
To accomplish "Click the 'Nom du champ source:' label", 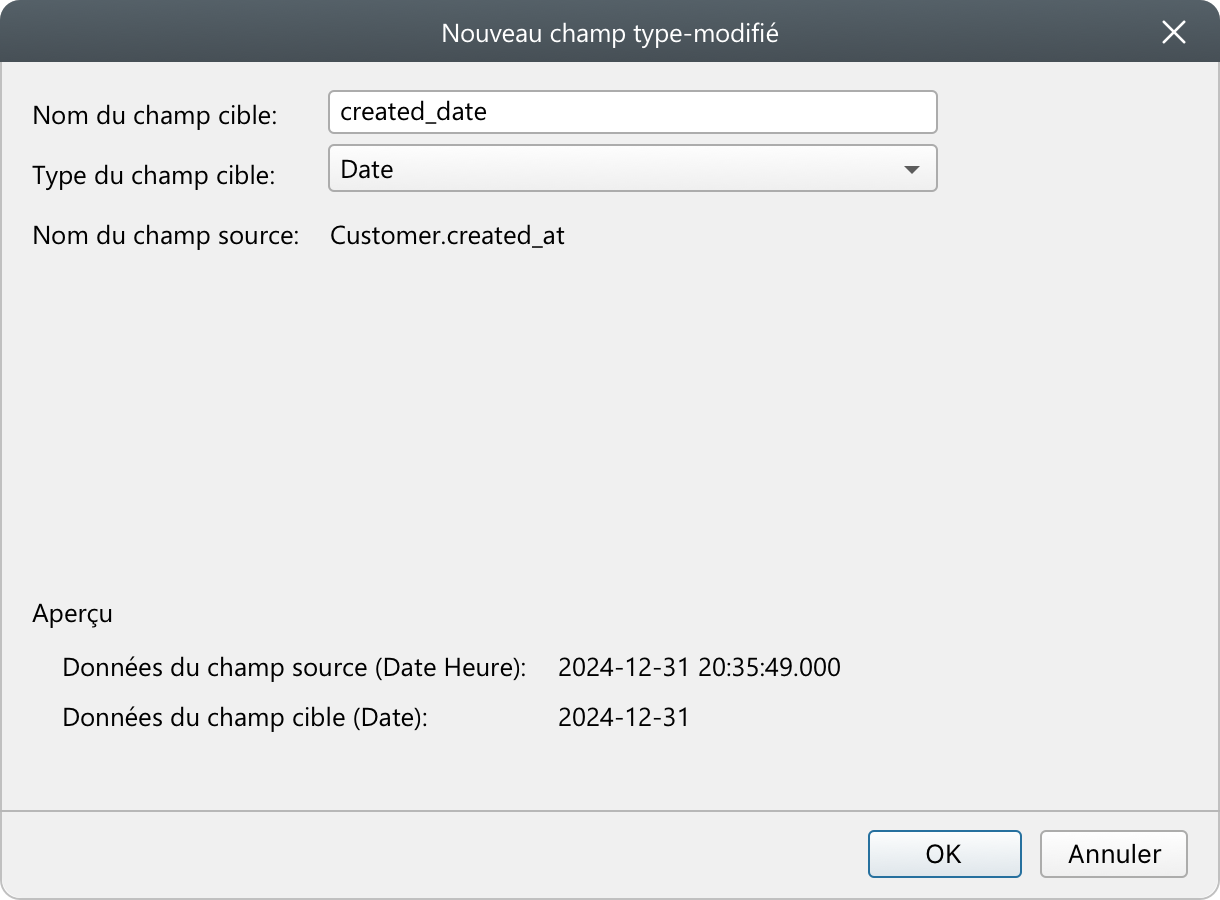I will point(166,236).
